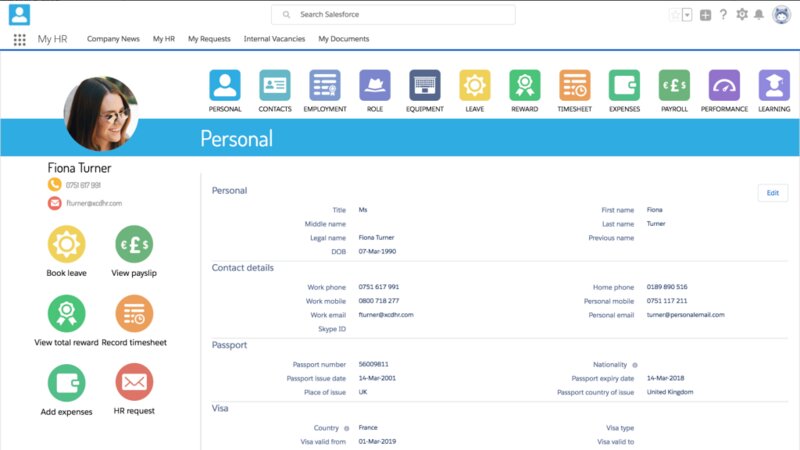800x450 pixels.
Task: Click the Search Salesforce field
Action: point(393,15)
